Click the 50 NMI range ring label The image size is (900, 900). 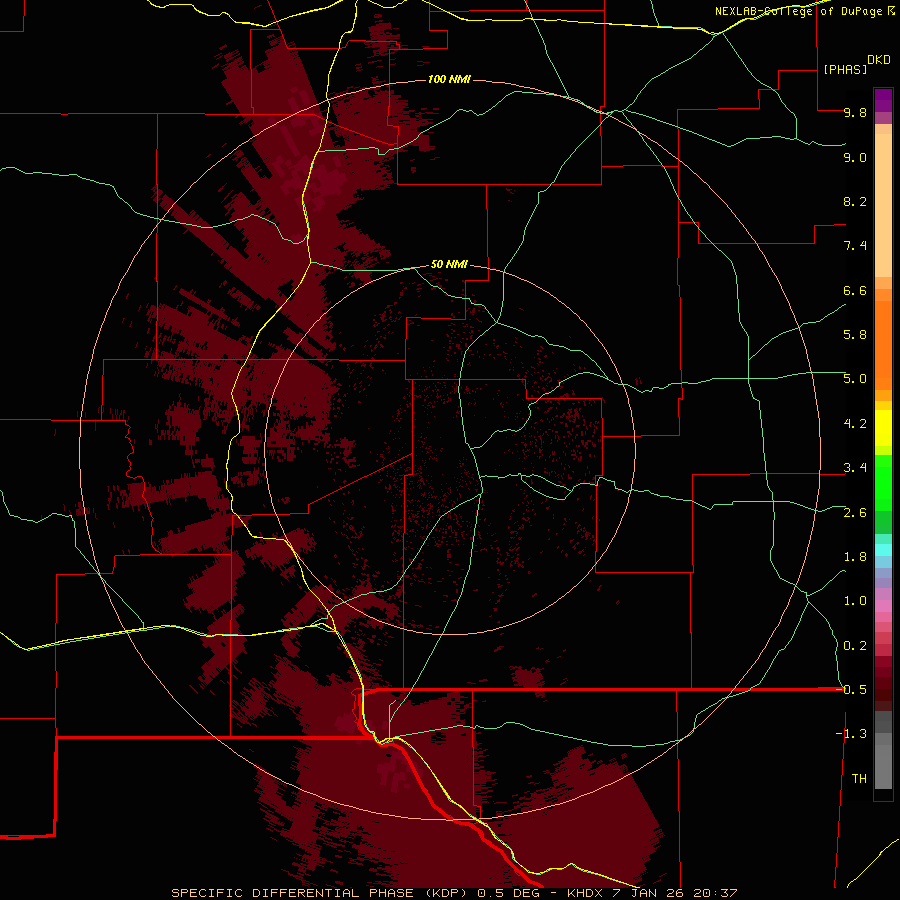[x=449, y=264]
